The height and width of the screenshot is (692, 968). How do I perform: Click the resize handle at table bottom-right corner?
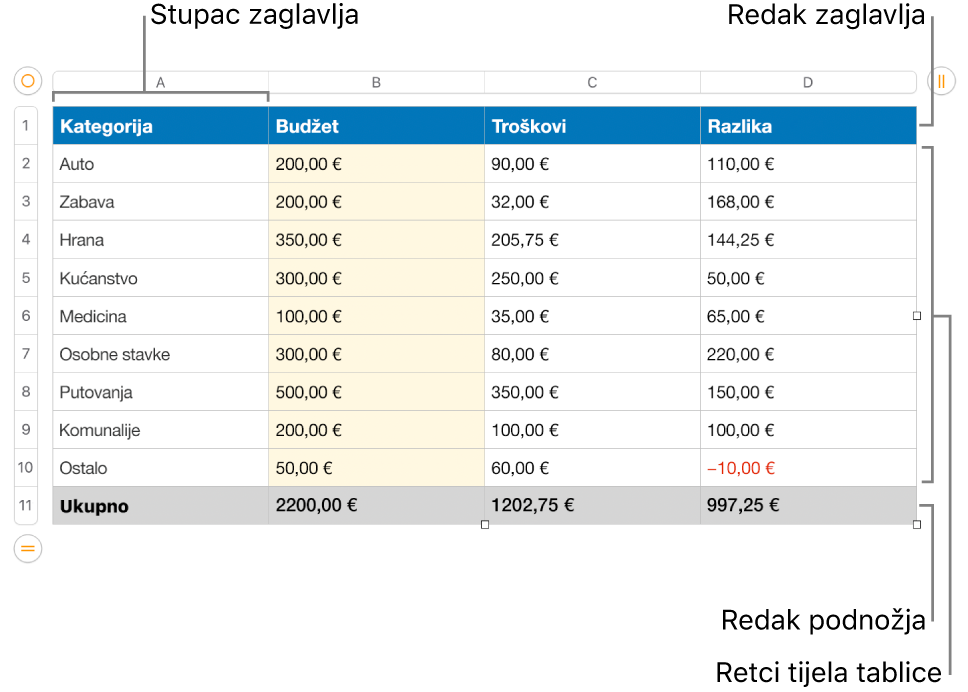[x=917, y=525]
